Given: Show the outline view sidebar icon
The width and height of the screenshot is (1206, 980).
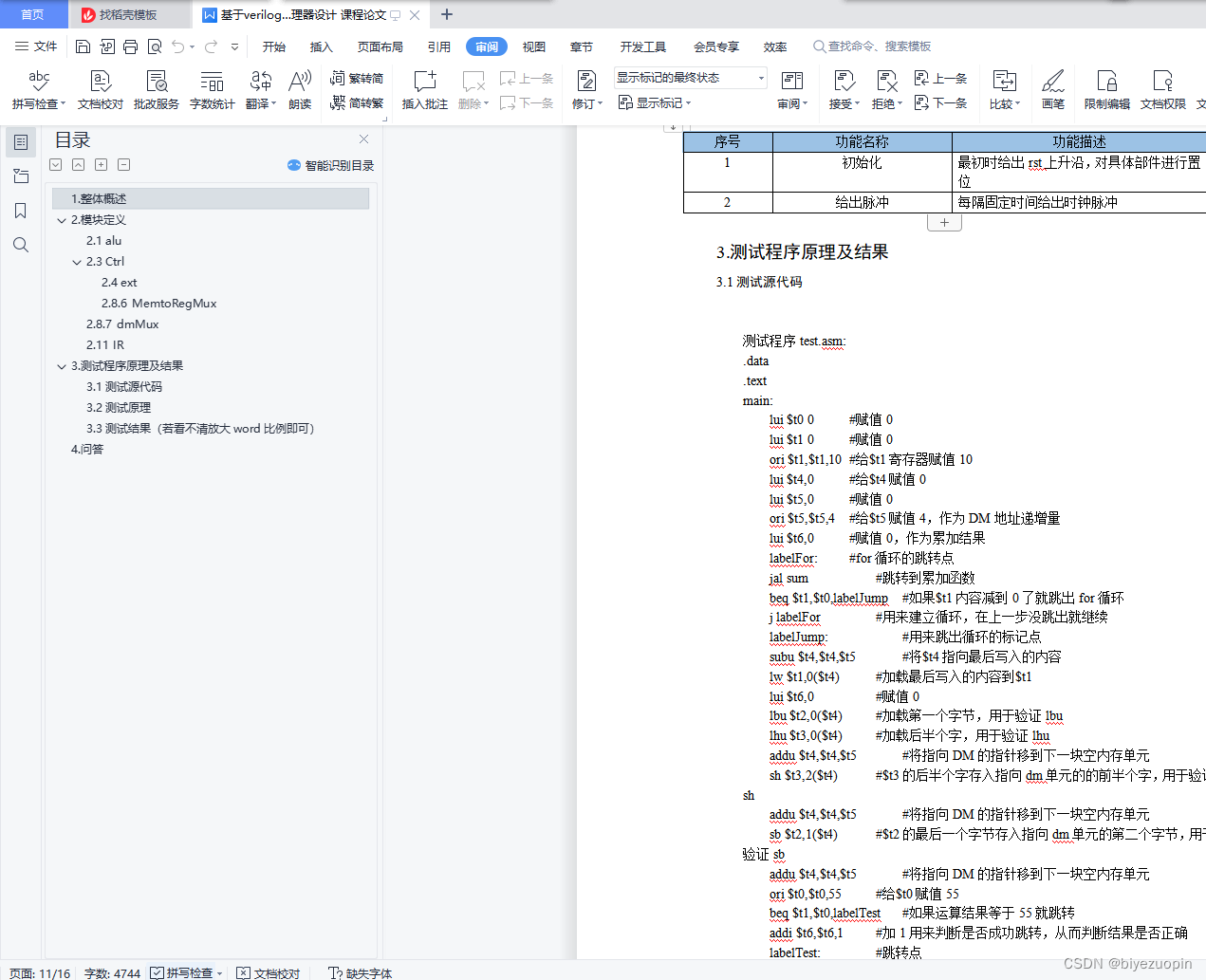Looking at the screenshot, I should tap(21, 142).
